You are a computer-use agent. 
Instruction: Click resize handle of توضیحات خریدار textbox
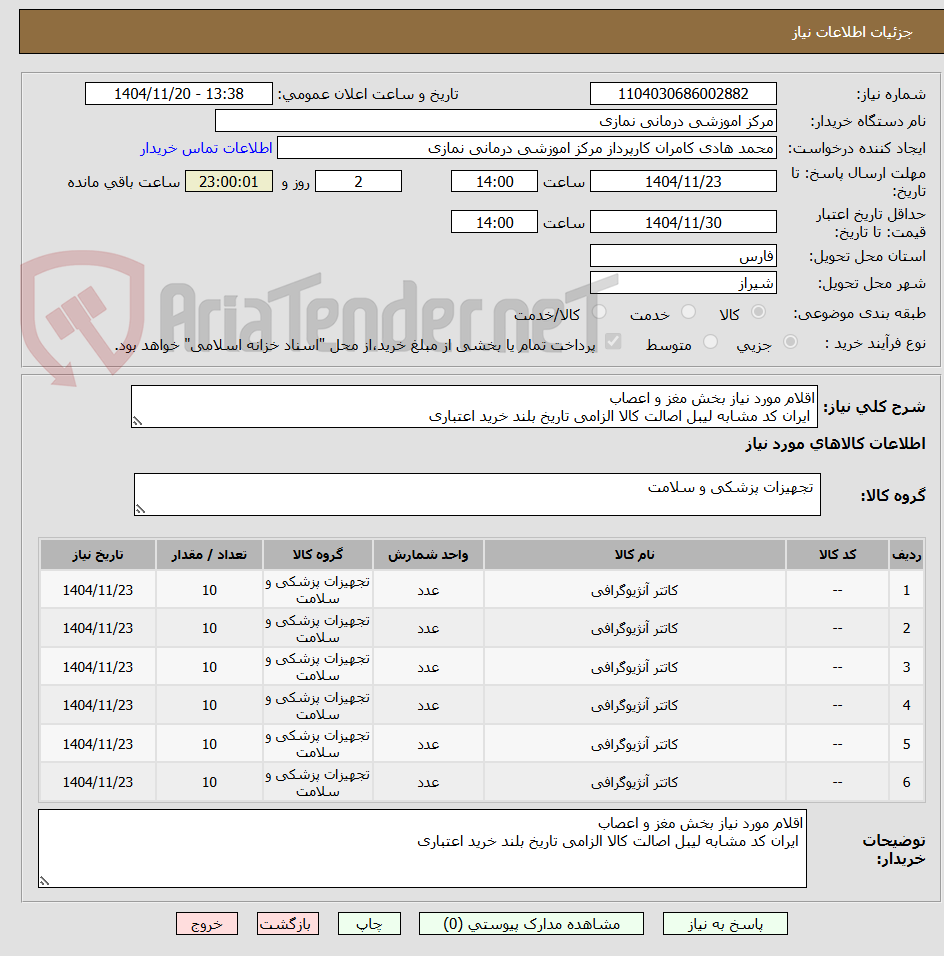pos(44,881)
